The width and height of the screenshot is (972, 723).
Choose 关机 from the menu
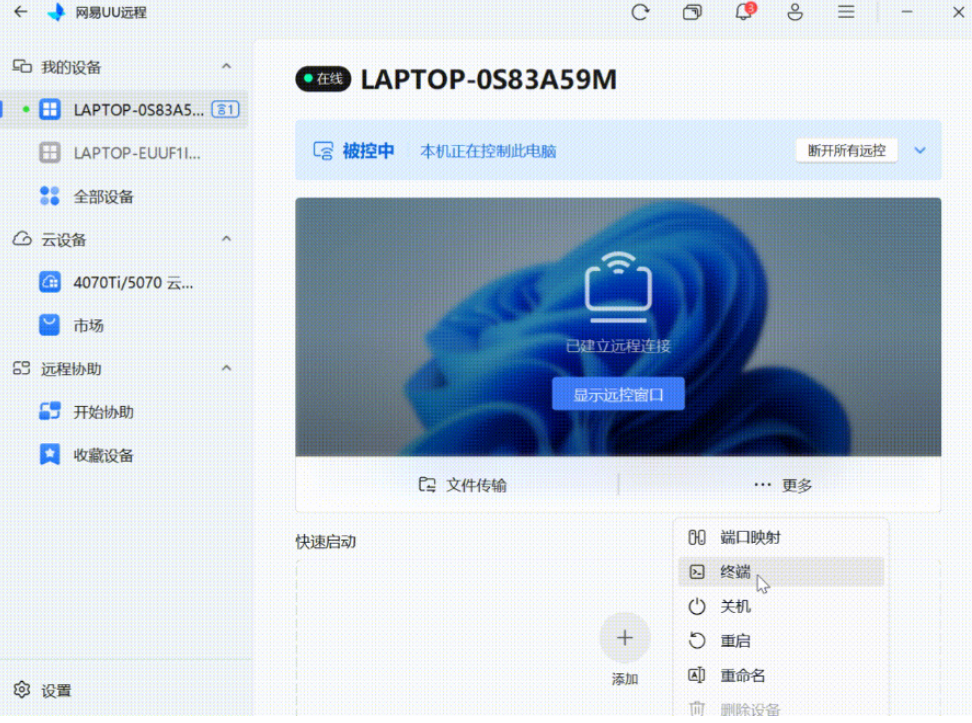pyautogui.click(x=781, y=606)
